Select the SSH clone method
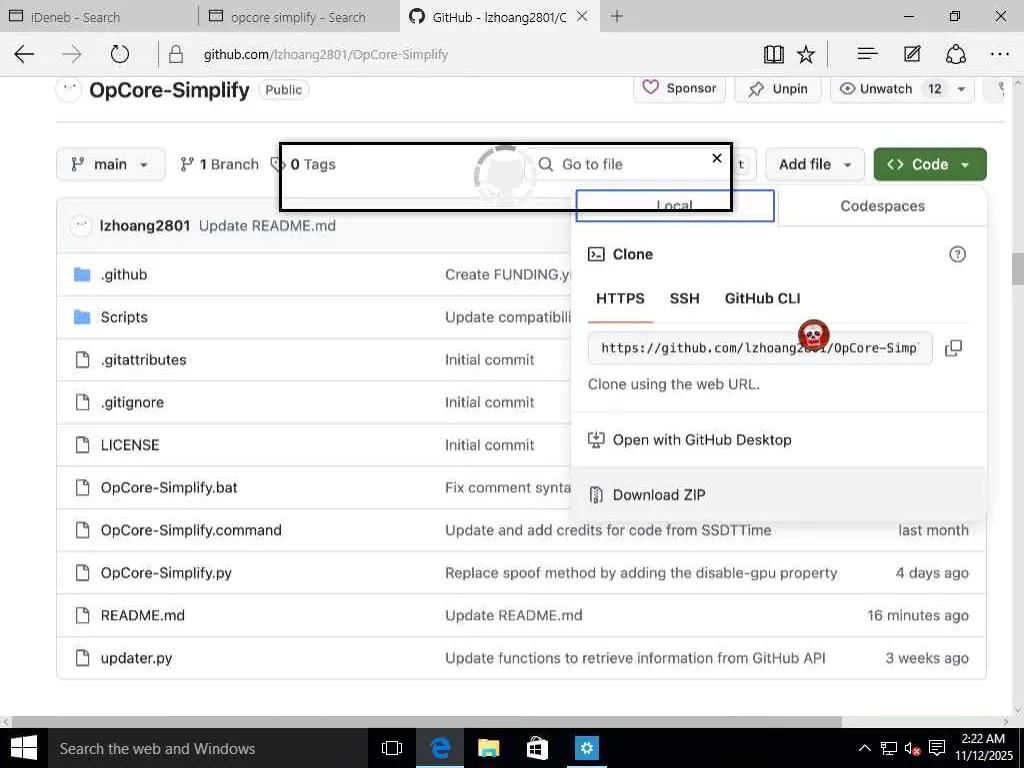The height and width of the screenshot is (768, 1024). [684, 298]
